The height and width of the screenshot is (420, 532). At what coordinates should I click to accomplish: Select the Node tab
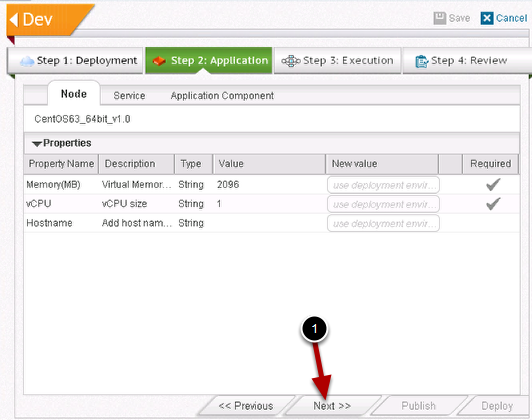(x=74, y=94)
